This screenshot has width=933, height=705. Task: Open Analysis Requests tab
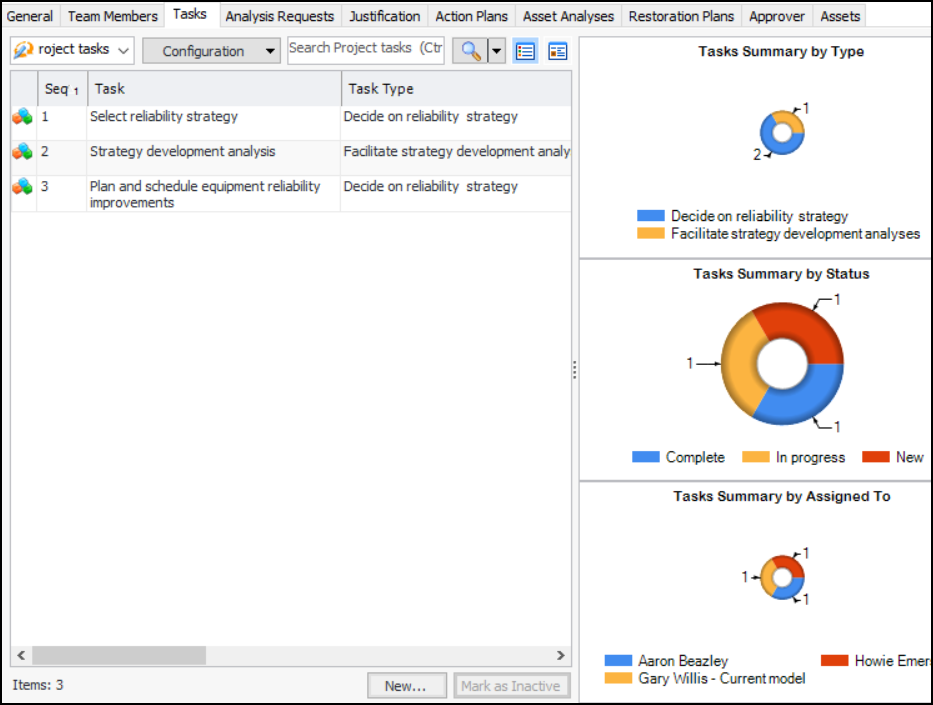[280, 16]
